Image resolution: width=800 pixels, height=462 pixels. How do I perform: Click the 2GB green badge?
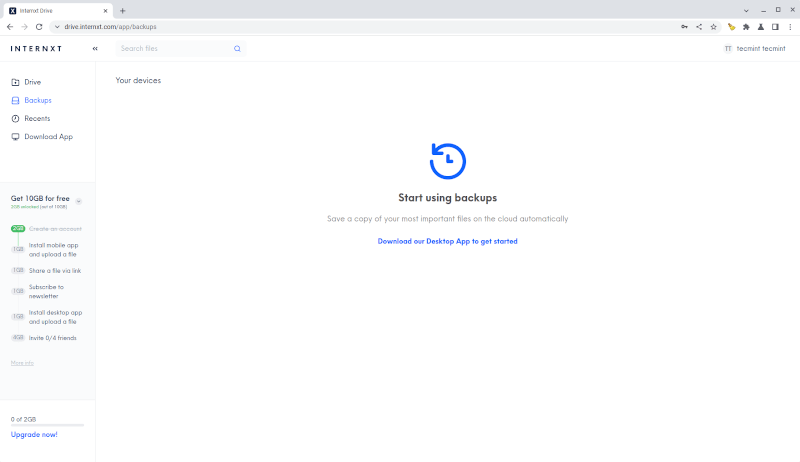click(x=18, y=228)
